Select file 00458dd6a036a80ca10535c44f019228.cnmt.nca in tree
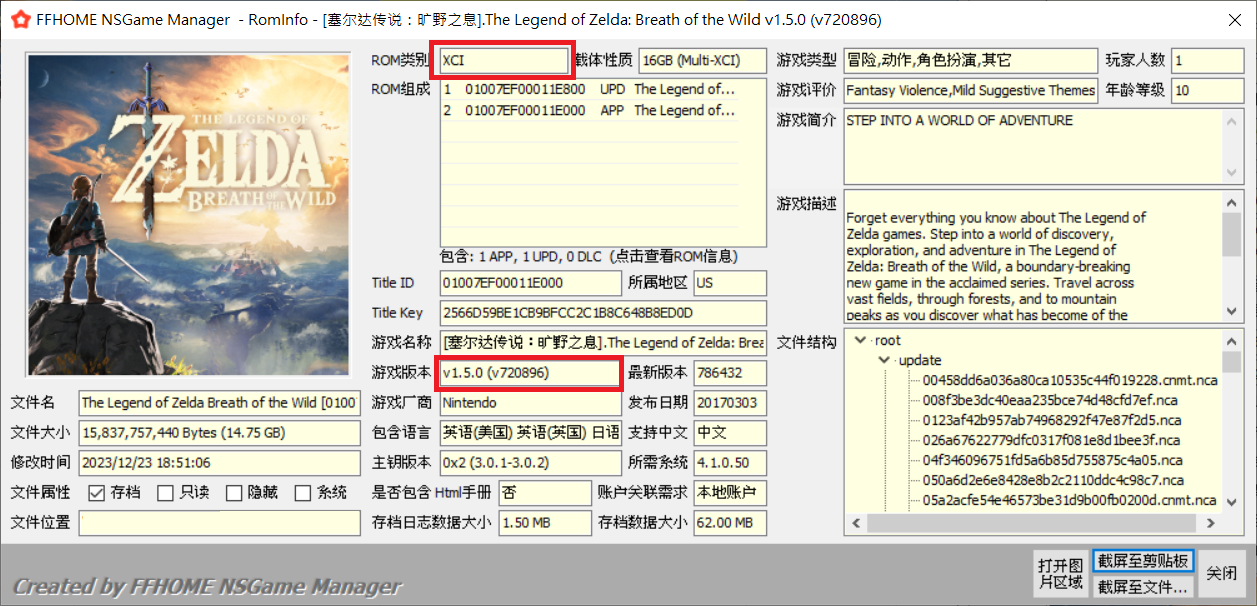1257x606 pixels. pos(1070,380)
